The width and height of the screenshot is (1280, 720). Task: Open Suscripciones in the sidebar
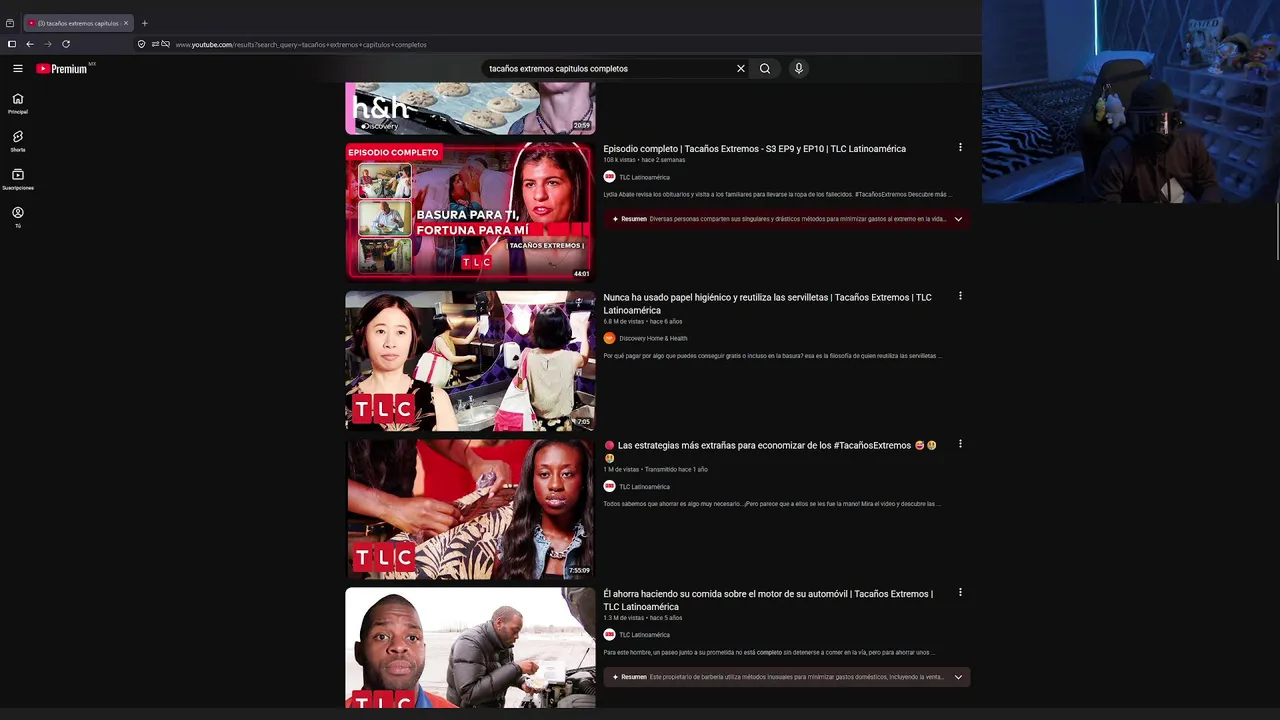tap(18, 179)
